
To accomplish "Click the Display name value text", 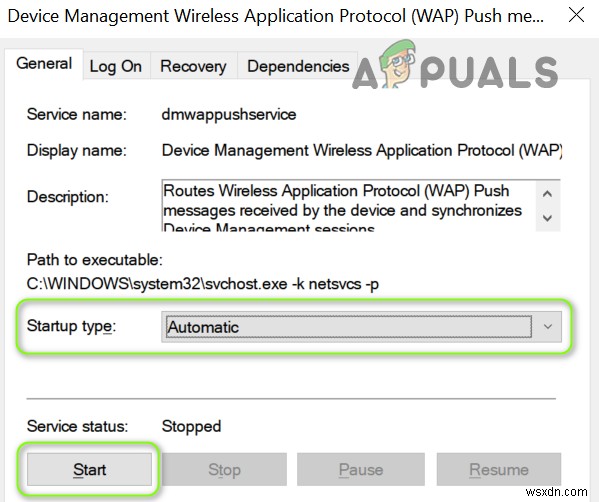I will pyautogui.click(x=362, y=151).
